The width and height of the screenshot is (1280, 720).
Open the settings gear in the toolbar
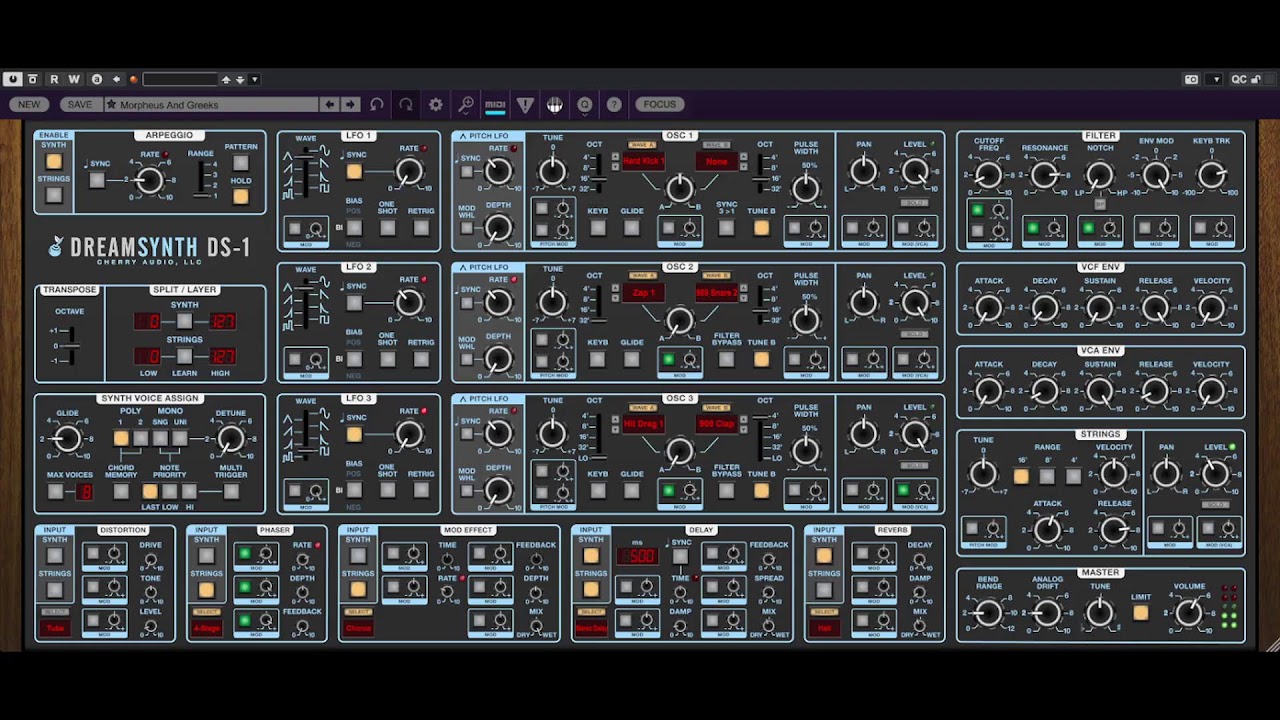click(x=436, y=104)
